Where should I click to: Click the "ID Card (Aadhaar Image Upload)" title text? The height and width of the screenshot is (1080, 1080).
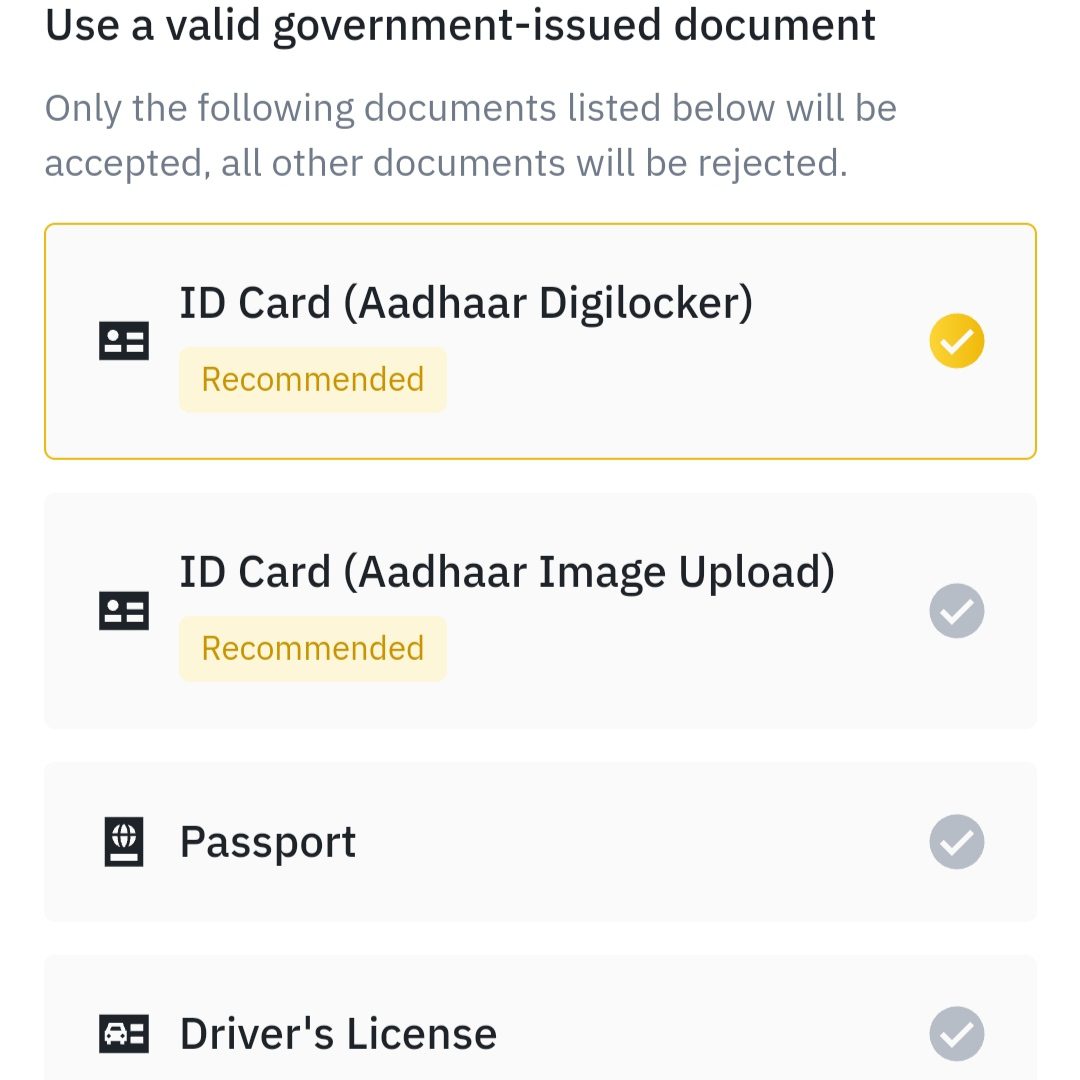click(507, 573)
